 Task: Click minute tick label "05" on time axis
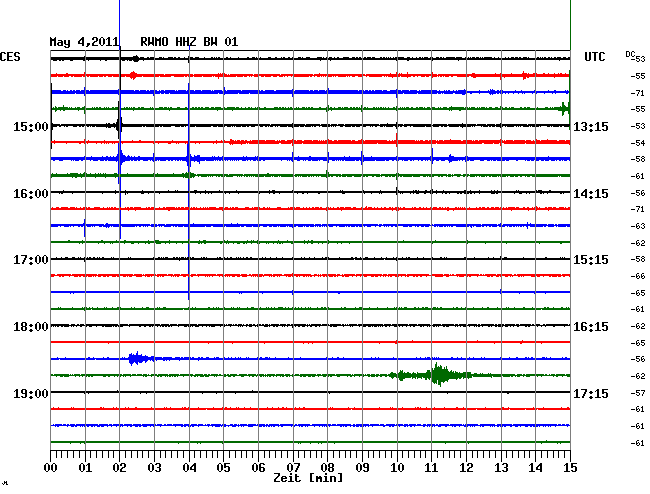pyautogui.click(x=223, y=468)
